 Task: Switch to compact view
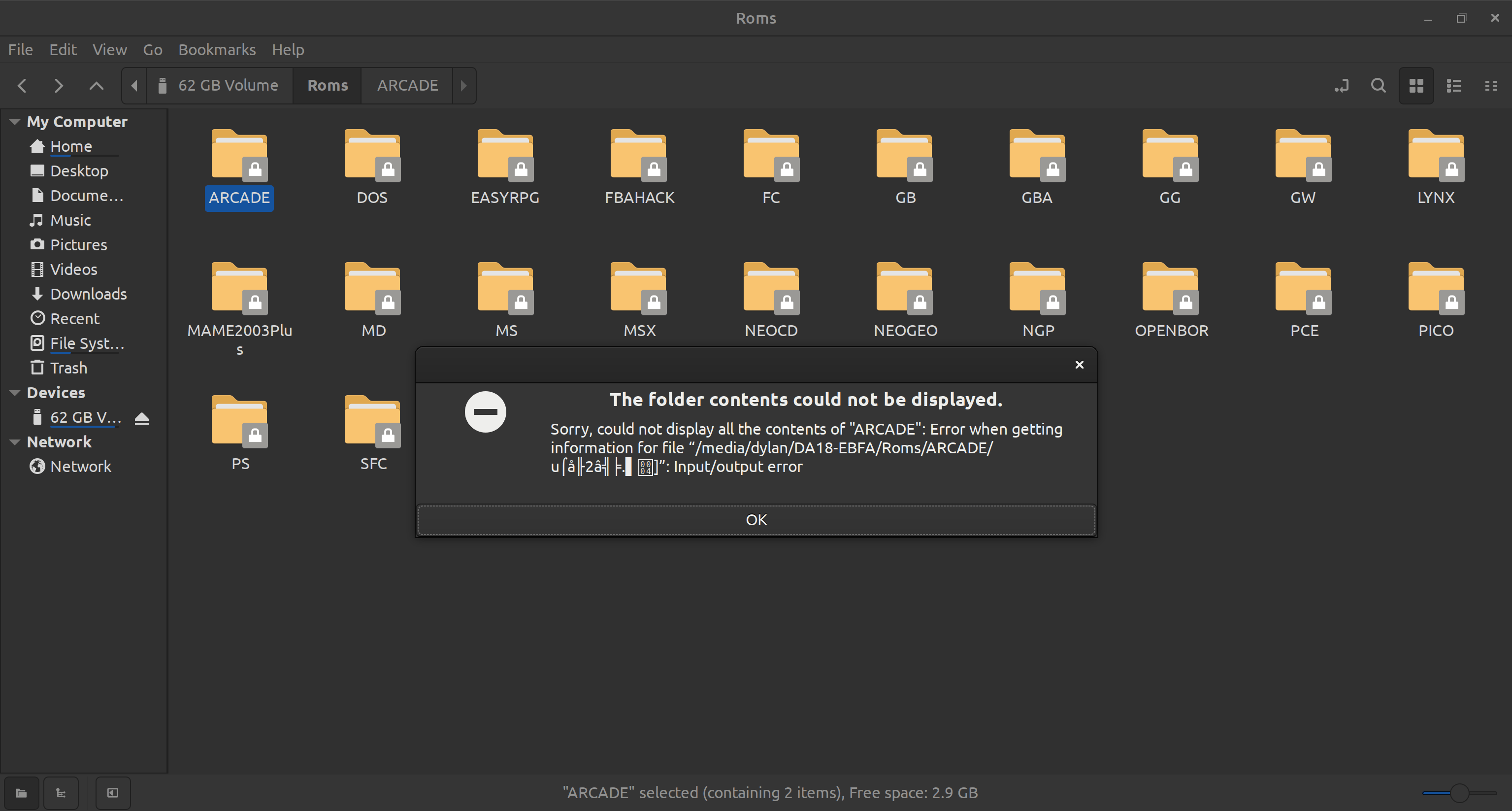point(1490,86)
